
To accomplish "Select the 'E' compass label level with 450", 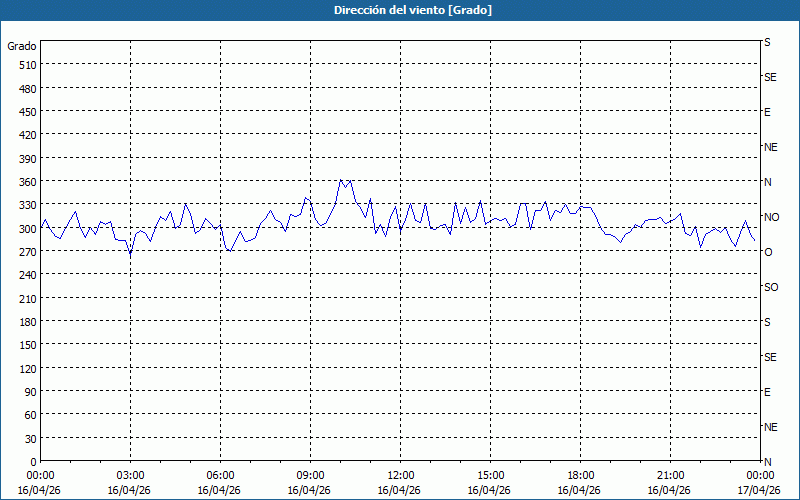I will point(767,112).
